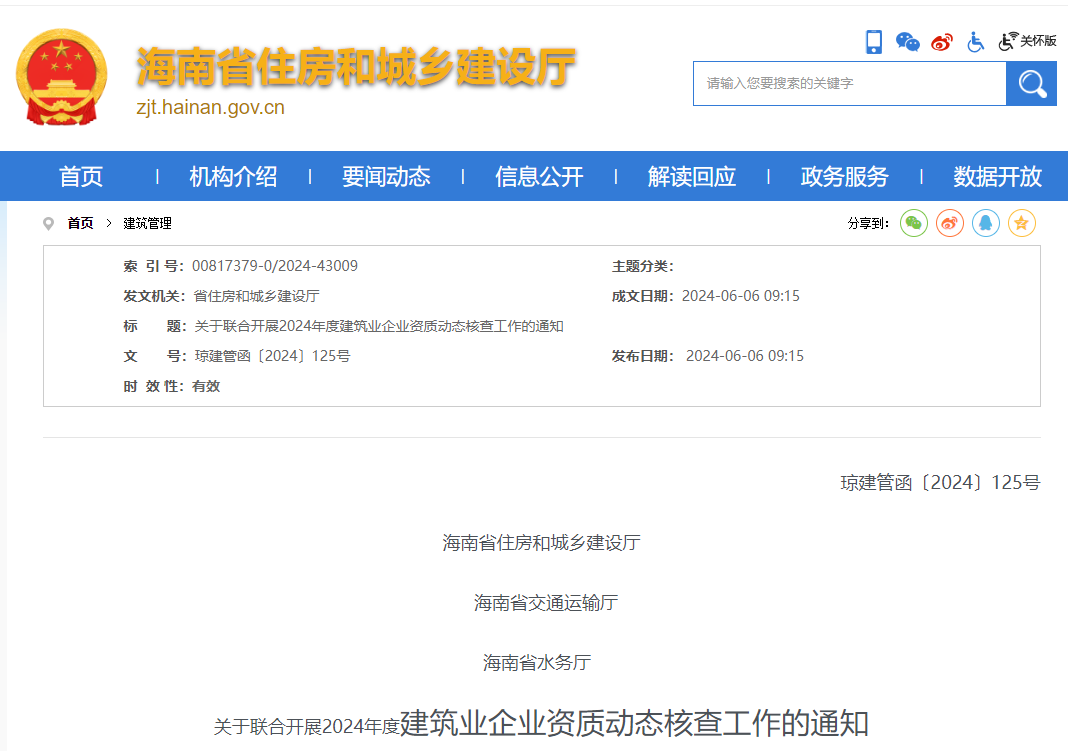Click 海南省住房和城乡建设厅 line in article body
The width and height of the screenshot is (1068, 751).
pos(541,543)
